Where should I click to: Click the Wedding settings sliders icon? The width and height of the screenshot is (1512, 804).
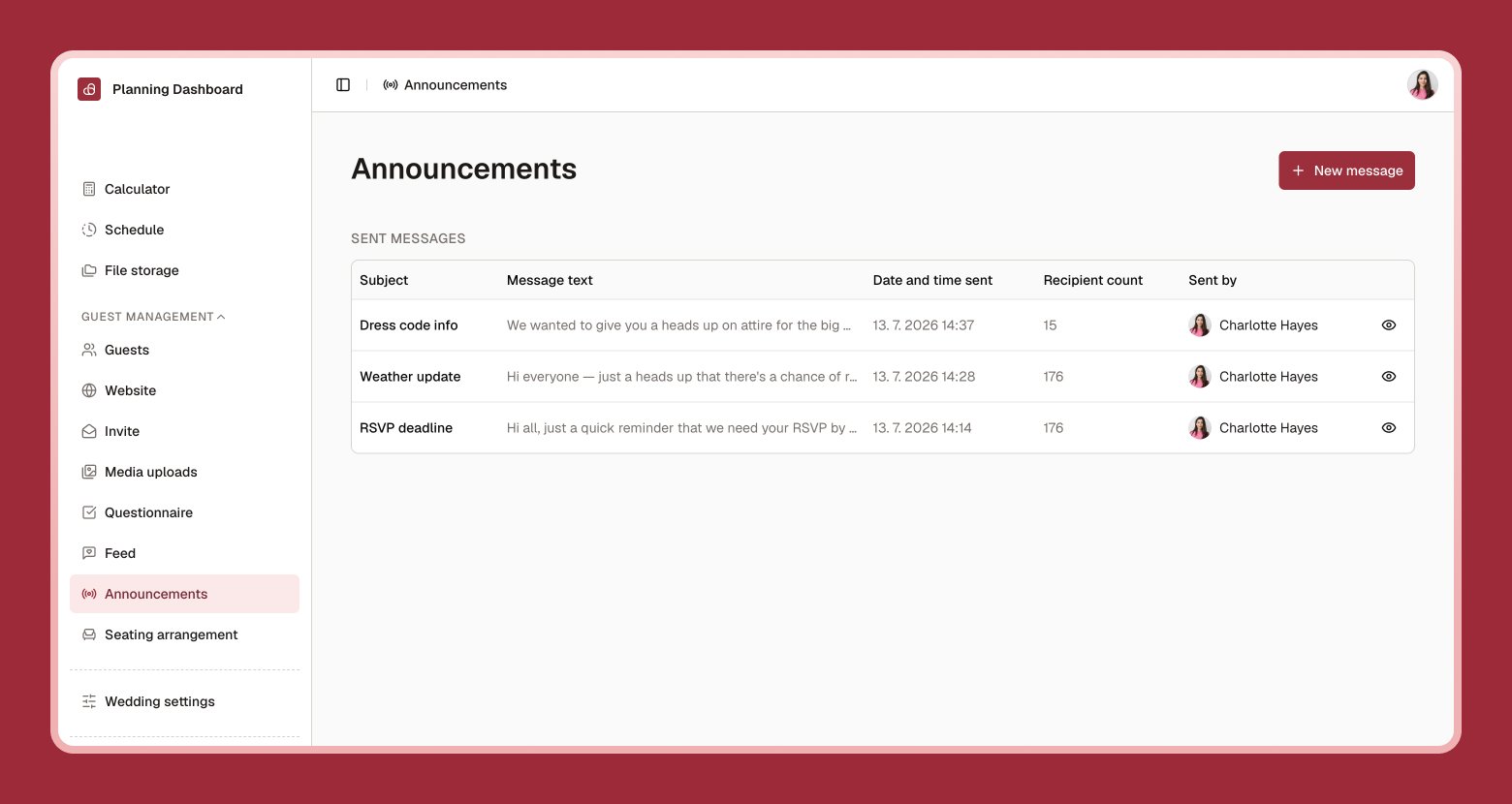pos(89,701)
